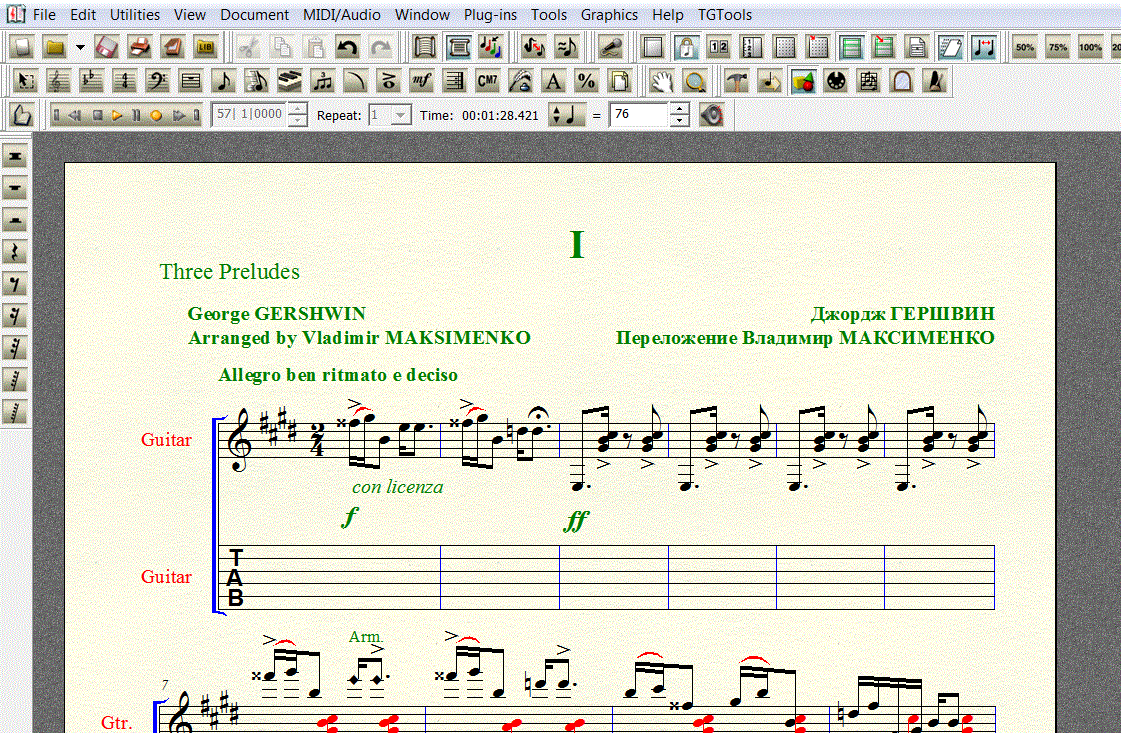Select the Tempo metronome tool

(x=934, y=81)
